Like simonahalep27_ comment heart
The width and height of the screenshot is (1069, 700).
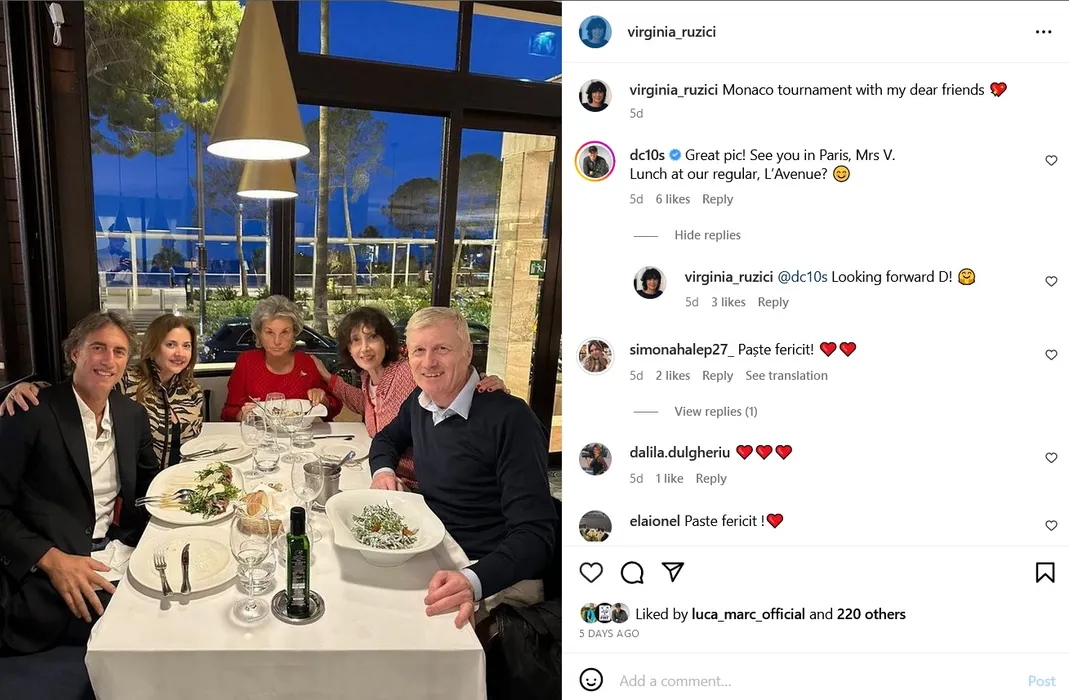1051,354
